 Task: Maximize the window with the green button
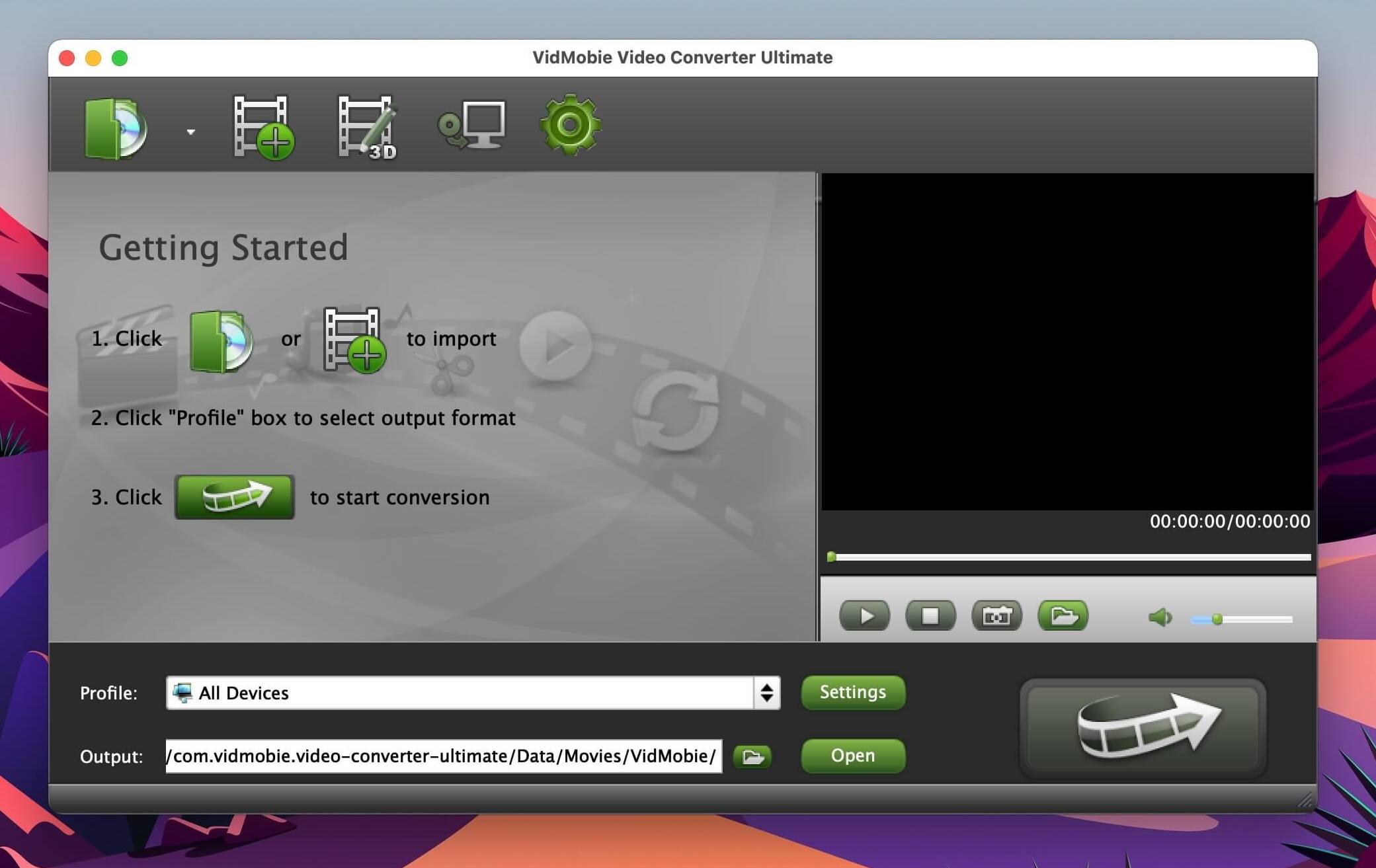pyautogui.click(x=120, y=58)
